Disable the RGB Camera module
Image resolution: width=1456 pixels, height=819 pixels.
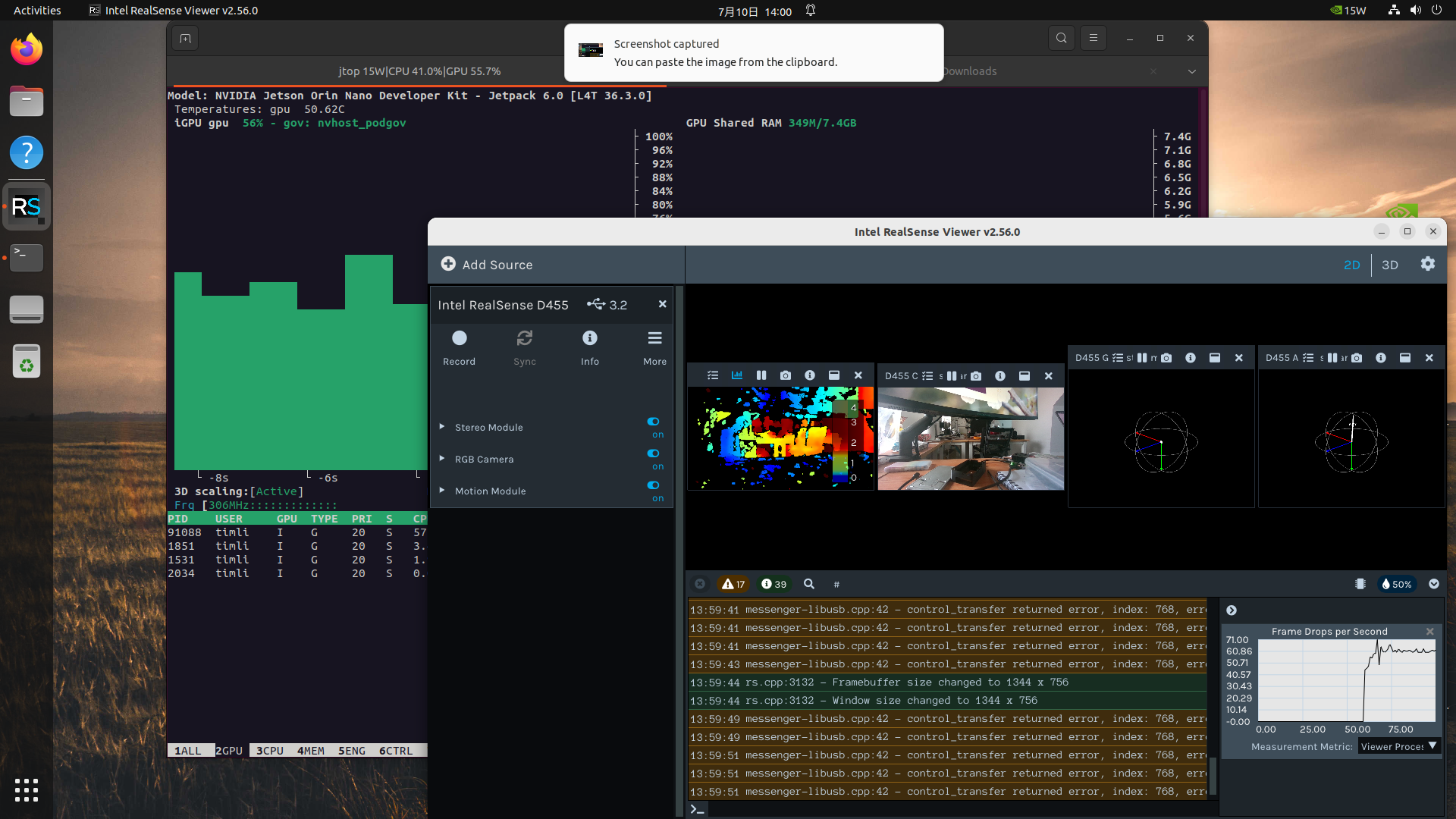(x=653, y=454)
